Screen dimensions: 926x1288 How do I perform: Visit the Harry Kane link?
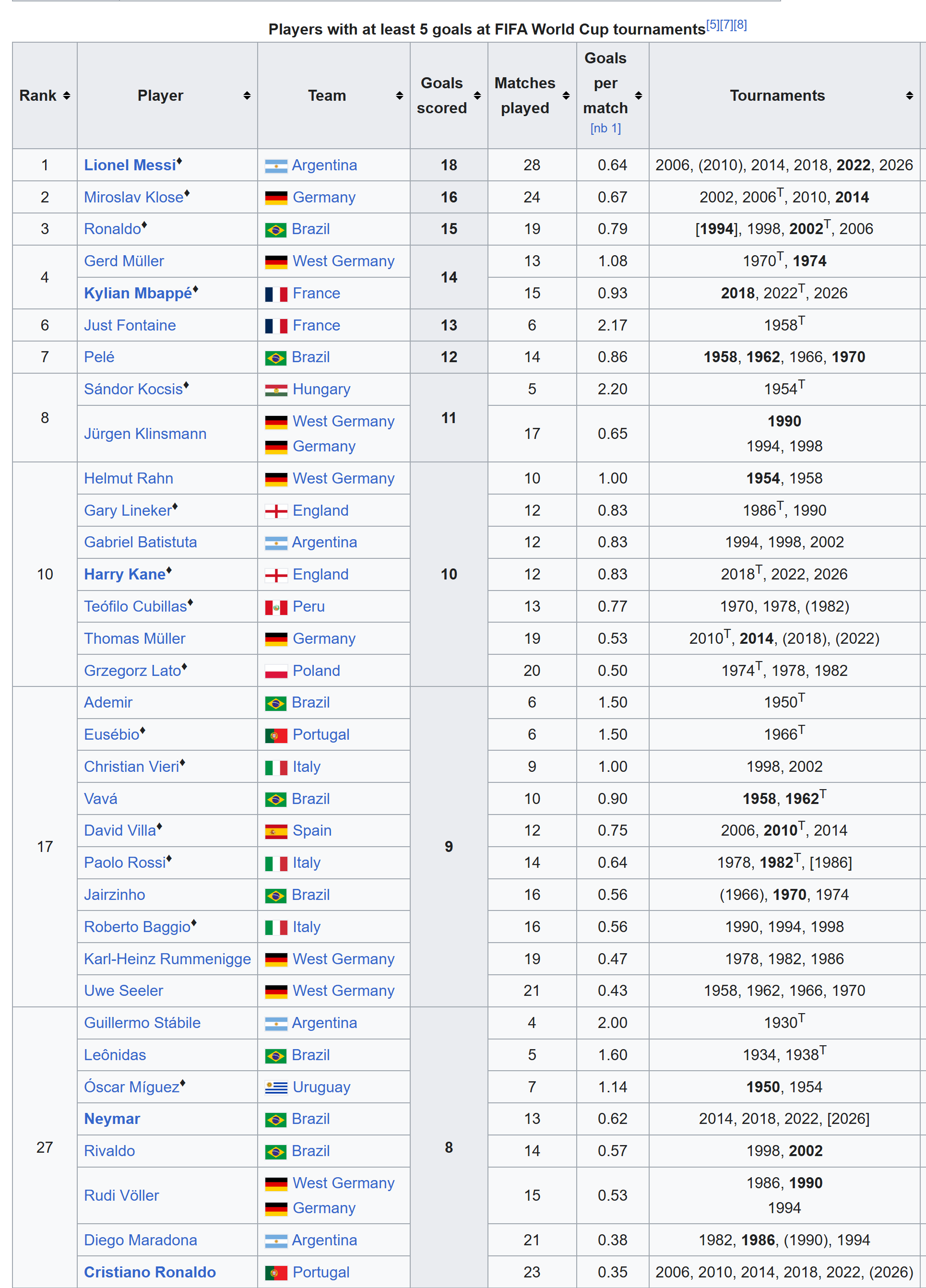[125, 574]
